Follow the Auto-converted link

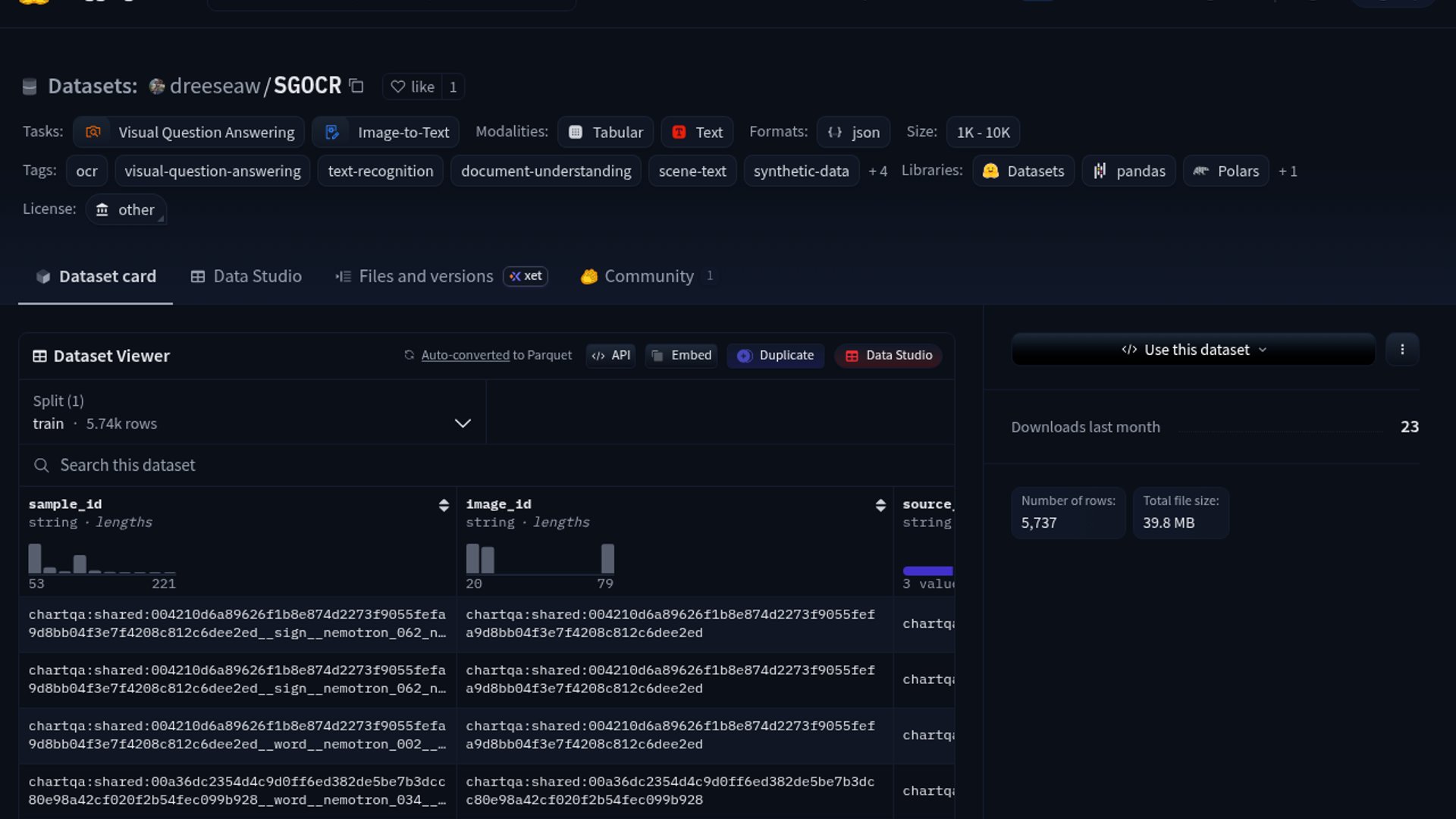pos(465,356)
